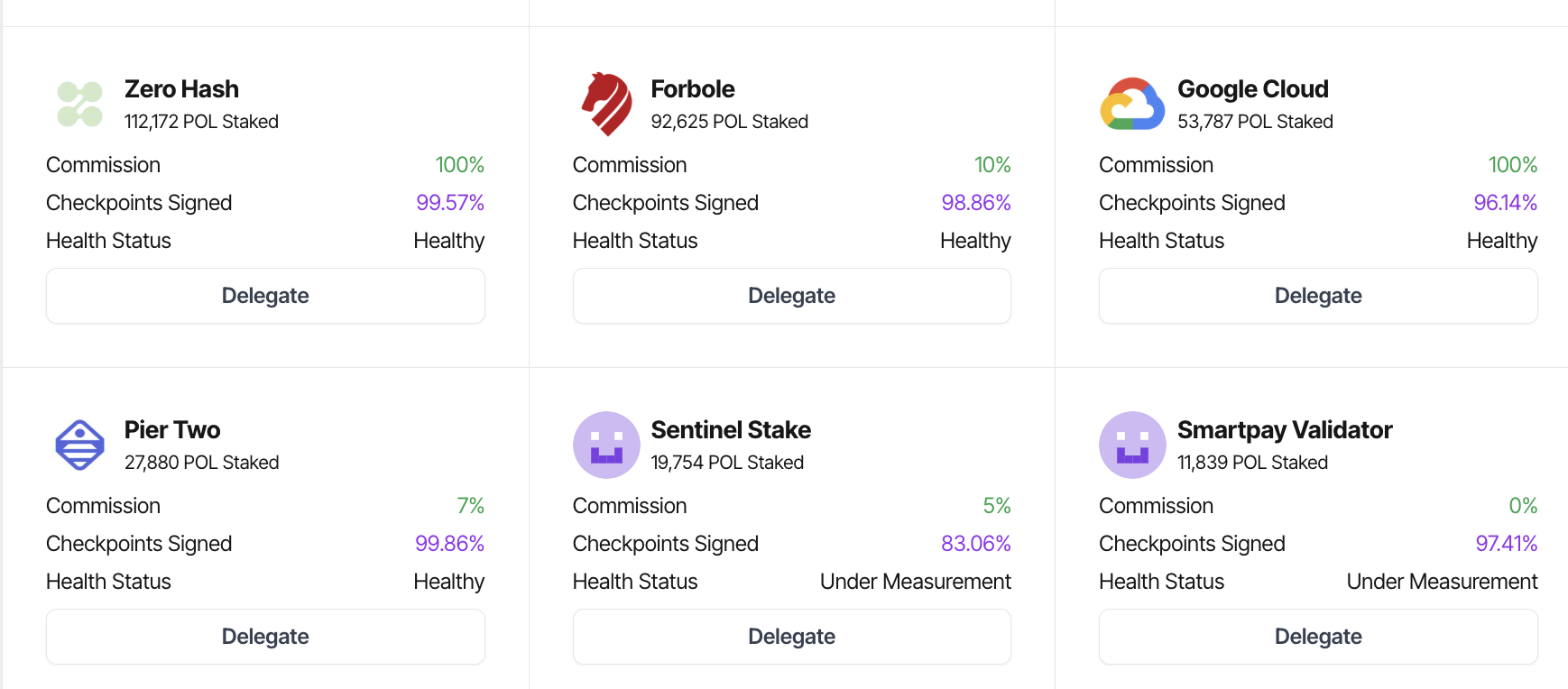Screen dimensions: 1568x689
Task: Click Smartpay's Under Measurement health status
Action: click(x=1441, y=582)
